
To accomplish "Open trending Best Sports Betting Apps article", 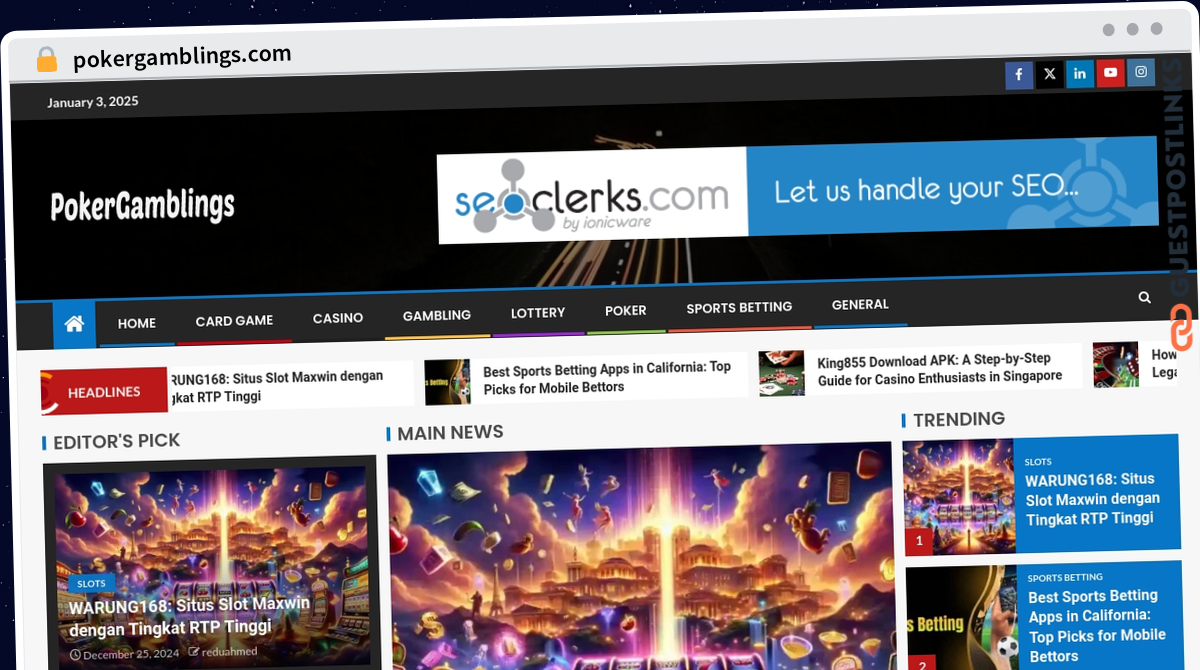I will (1097, 625).
